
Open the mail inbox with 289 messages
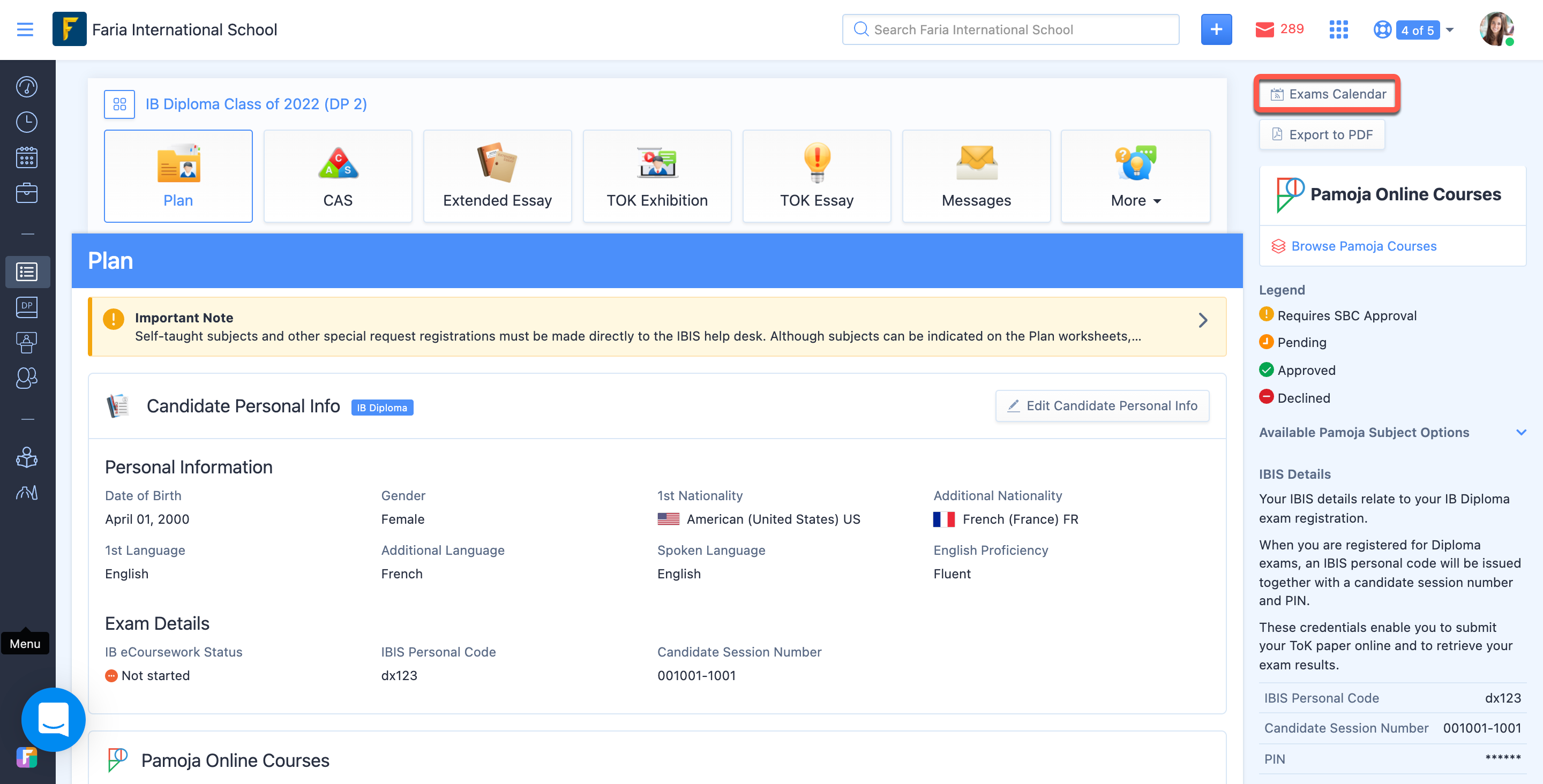click(x=1279, y=29)
